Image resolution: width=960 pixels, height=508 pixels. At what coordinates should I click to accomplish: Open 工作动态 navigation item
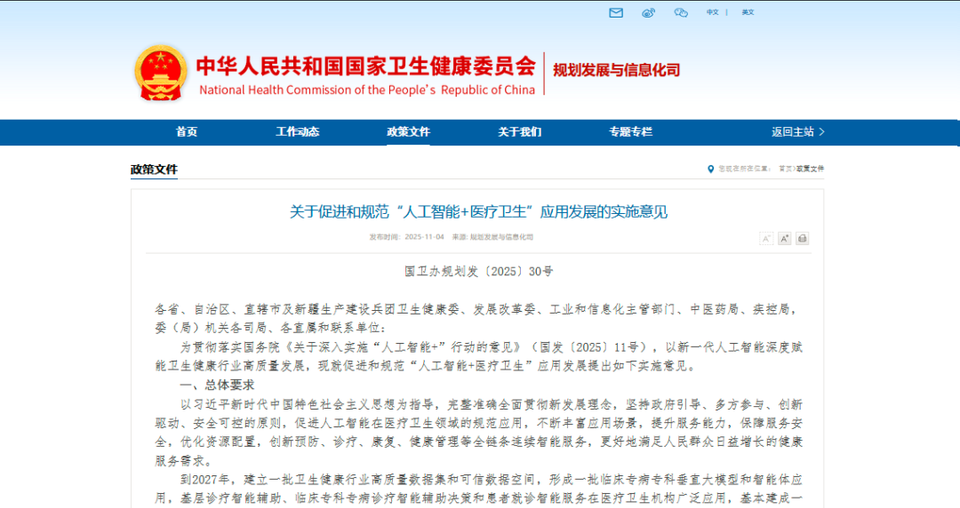[298, 132]
